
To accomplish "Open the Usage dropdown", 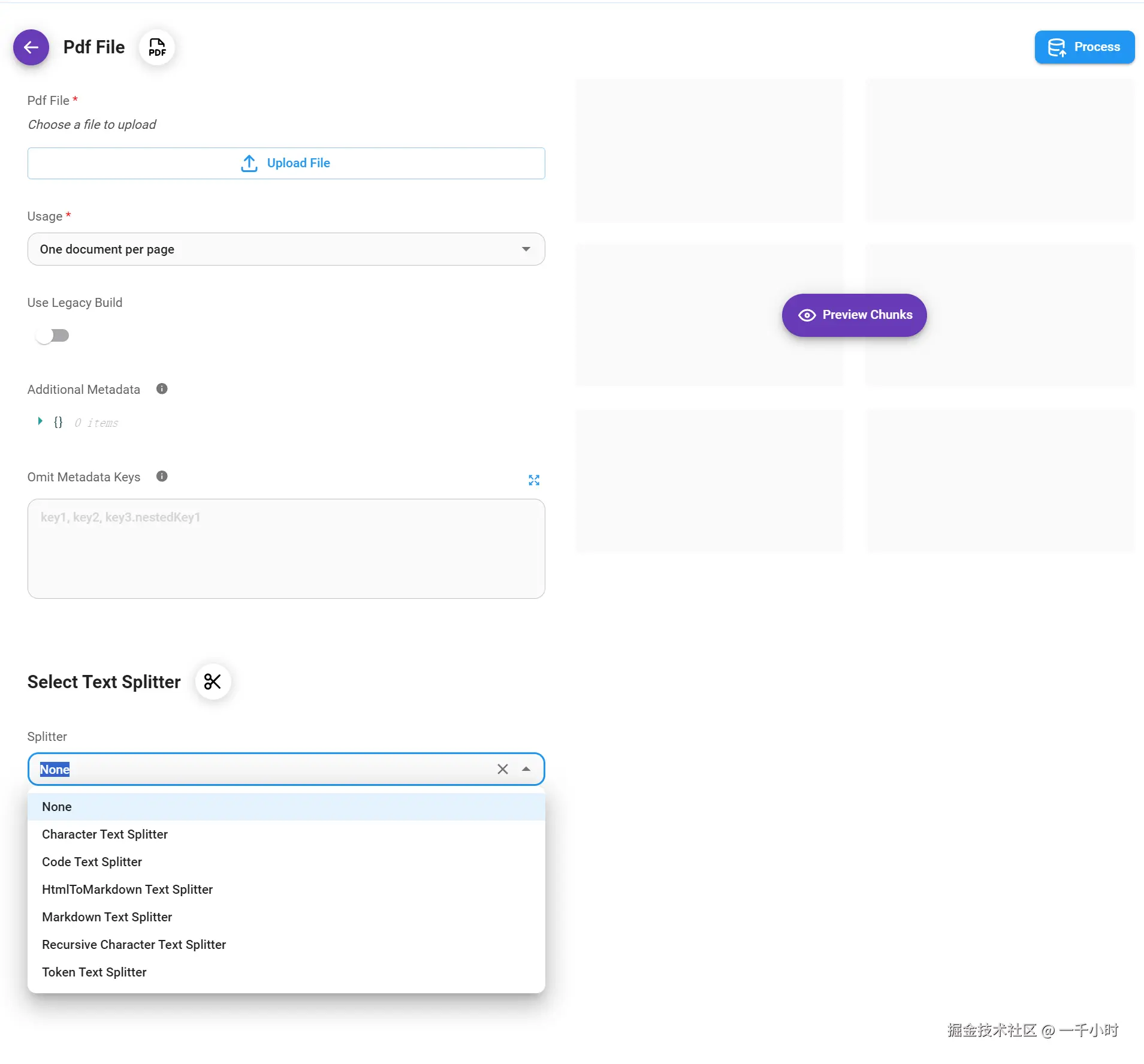I will point(286,249).
